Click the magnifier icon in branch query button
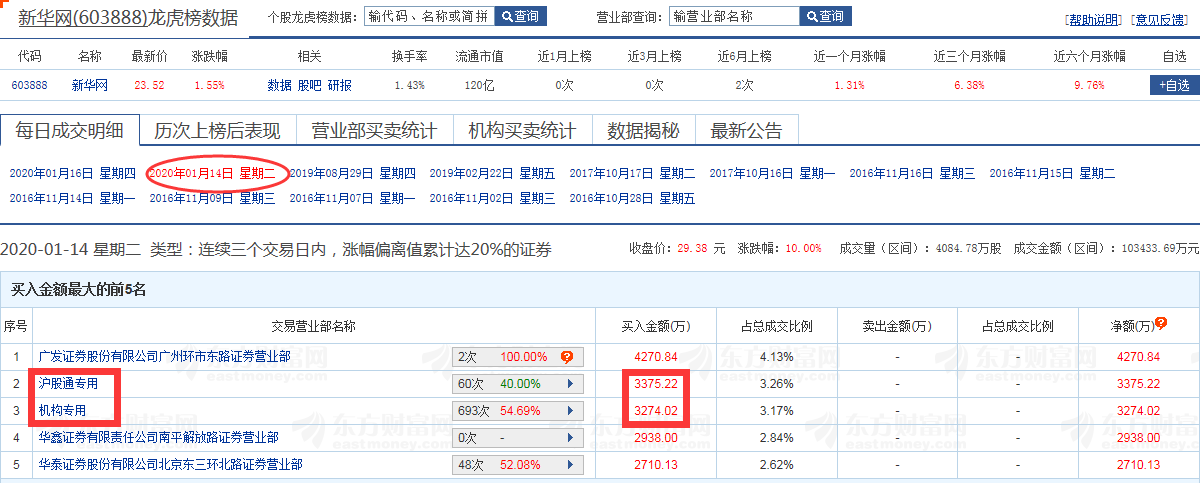The image size is (1201, 483). tap(812, 17)
